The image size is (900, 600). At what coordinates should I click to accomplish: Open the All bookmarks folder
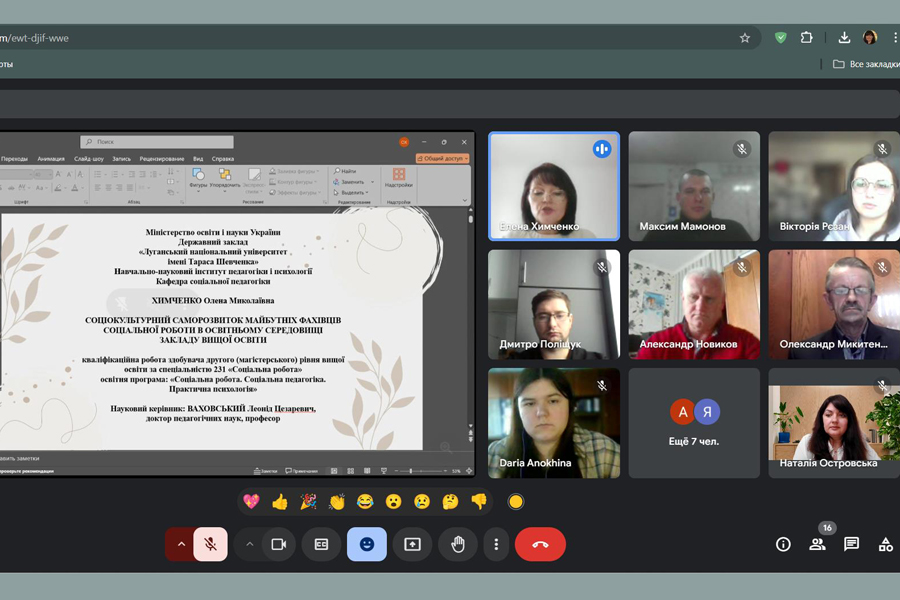pos(866,64)
